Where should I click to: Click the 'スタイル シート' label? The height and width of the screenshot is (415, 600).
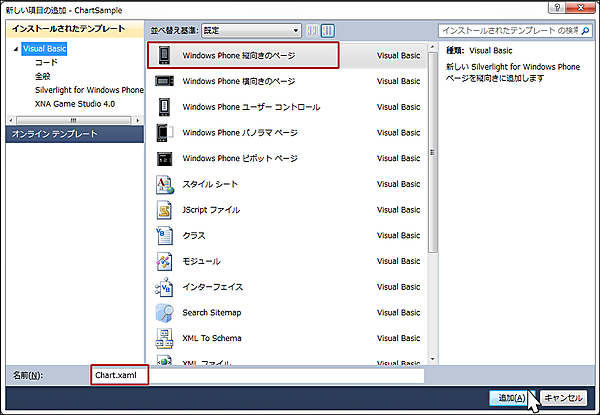(x=210, y=184)
